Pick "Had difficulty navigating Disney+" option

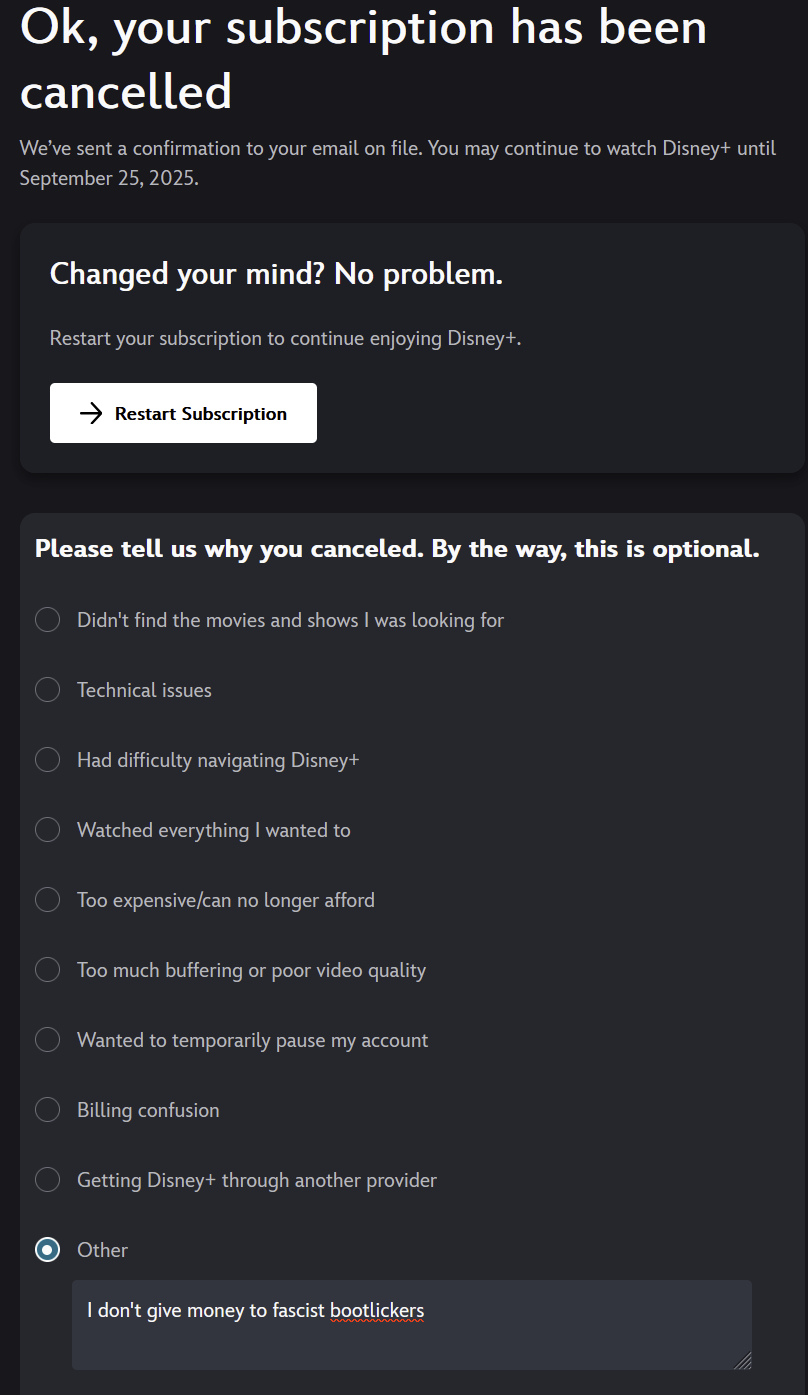48,760
